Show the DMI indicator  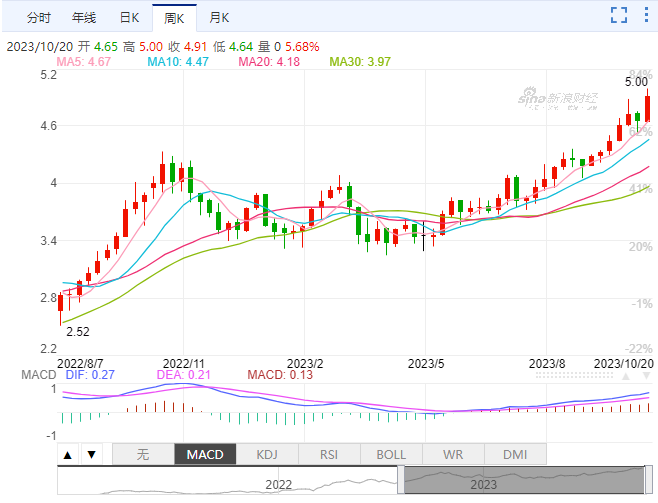click(x=513, y=454)
